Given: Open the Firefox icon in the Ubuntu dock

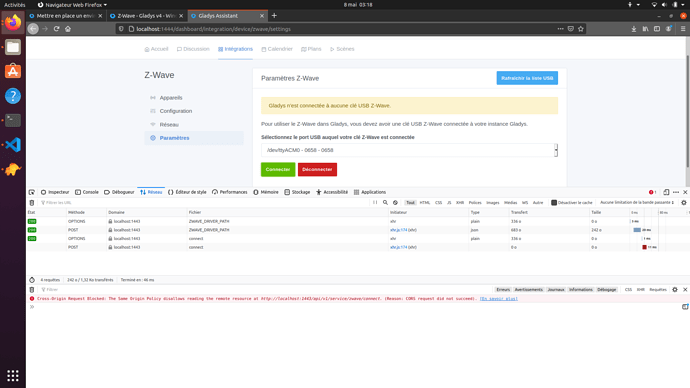Looking at the screenshot, I should (x=13, y=22).
